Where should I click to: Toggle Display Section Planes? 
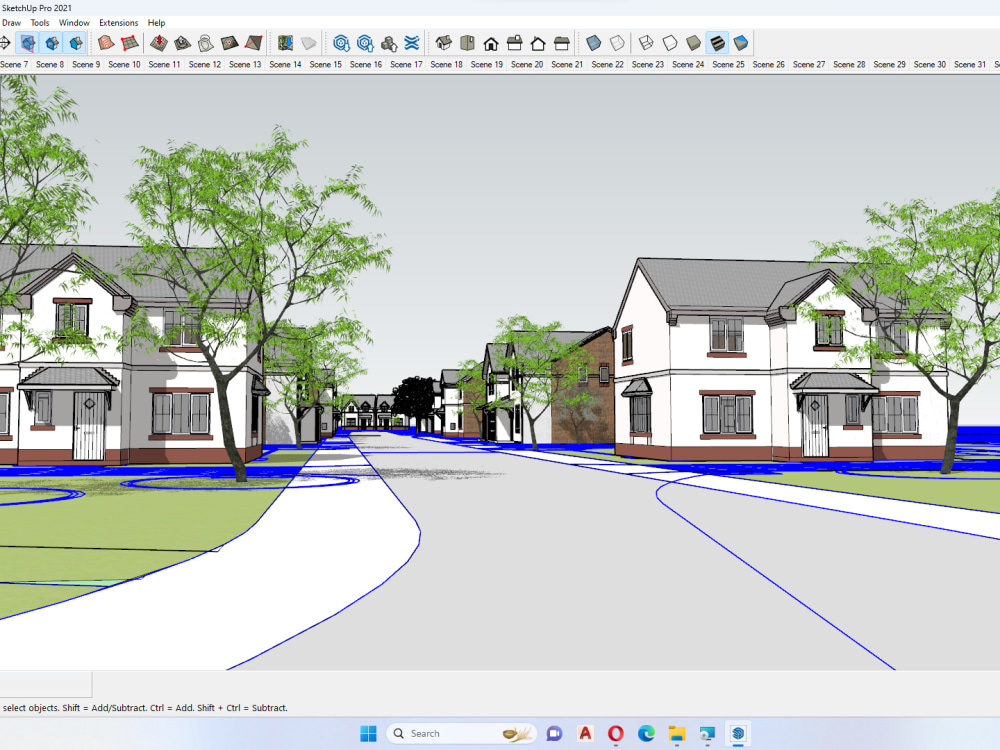pos(28,43)
